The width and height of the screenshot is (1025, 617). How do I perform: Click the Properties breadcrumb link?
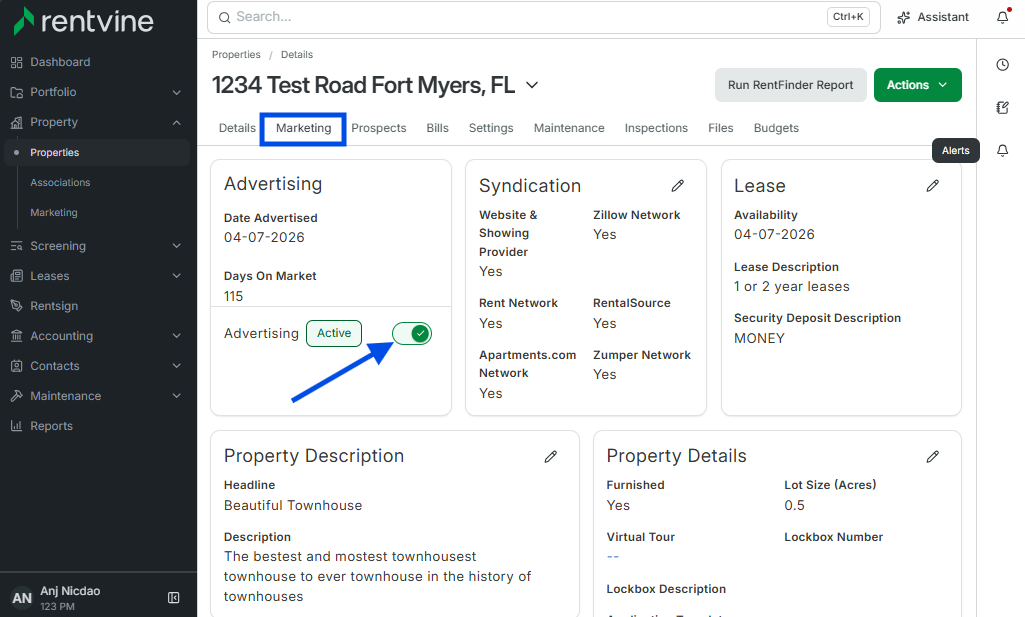236,55
